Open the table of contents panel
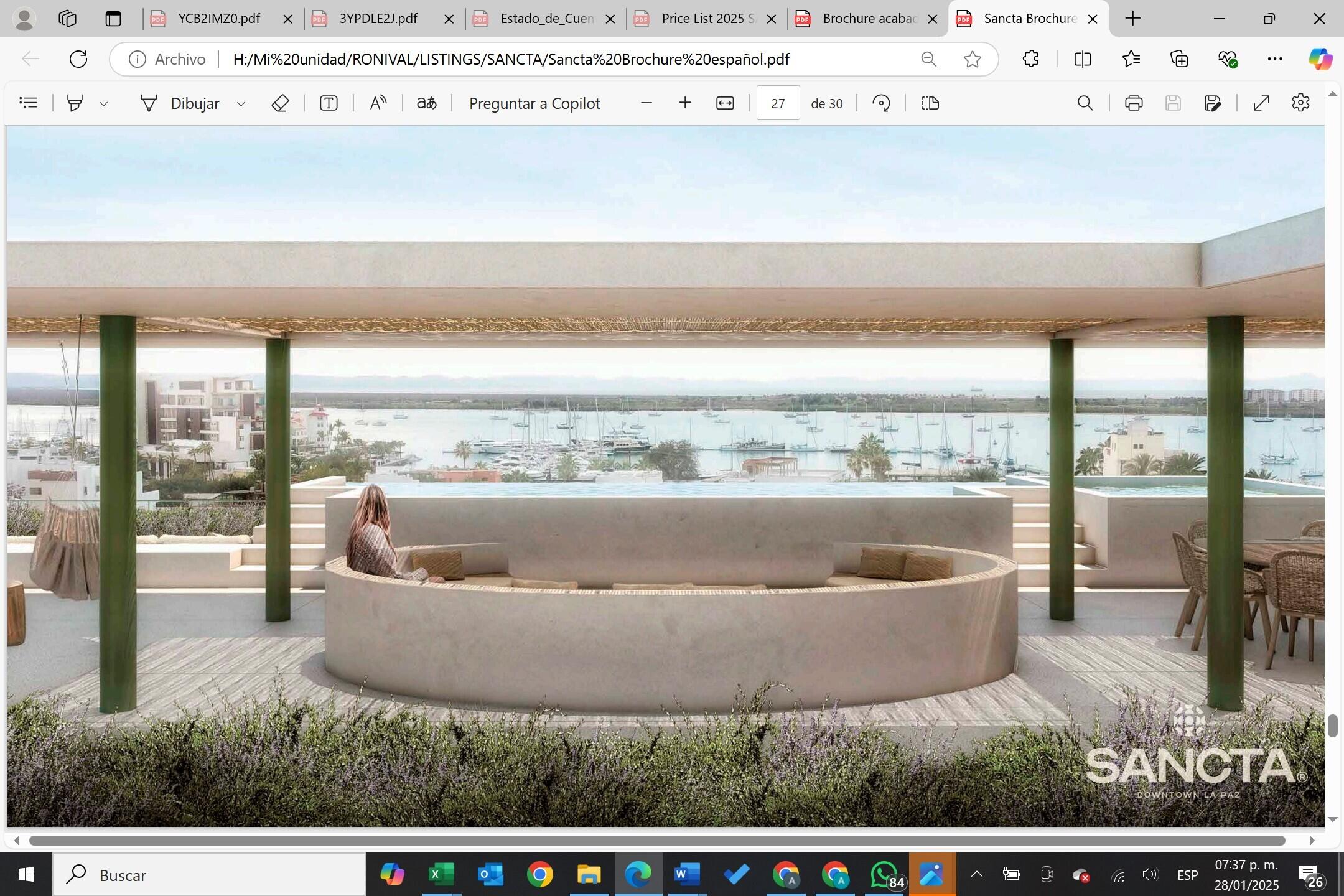Image resolution: width=1344 pixels, height=896 pixels. pos(29,103)
